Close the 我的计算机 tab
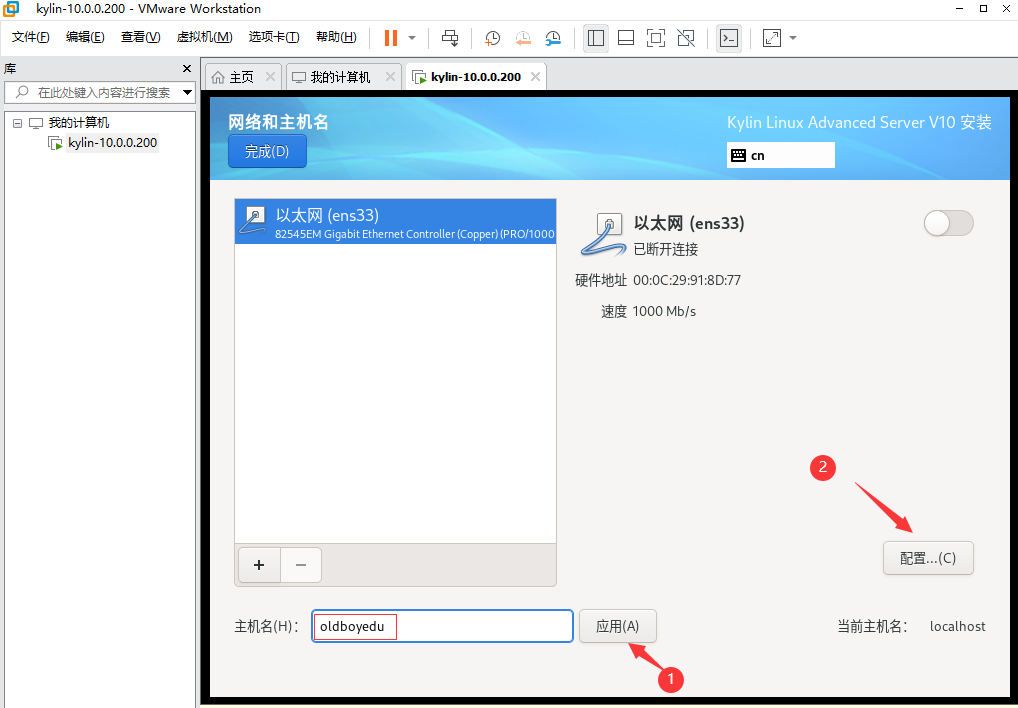Image resolution: width=1018 pixels, height=708 pixels. (390, 77)
